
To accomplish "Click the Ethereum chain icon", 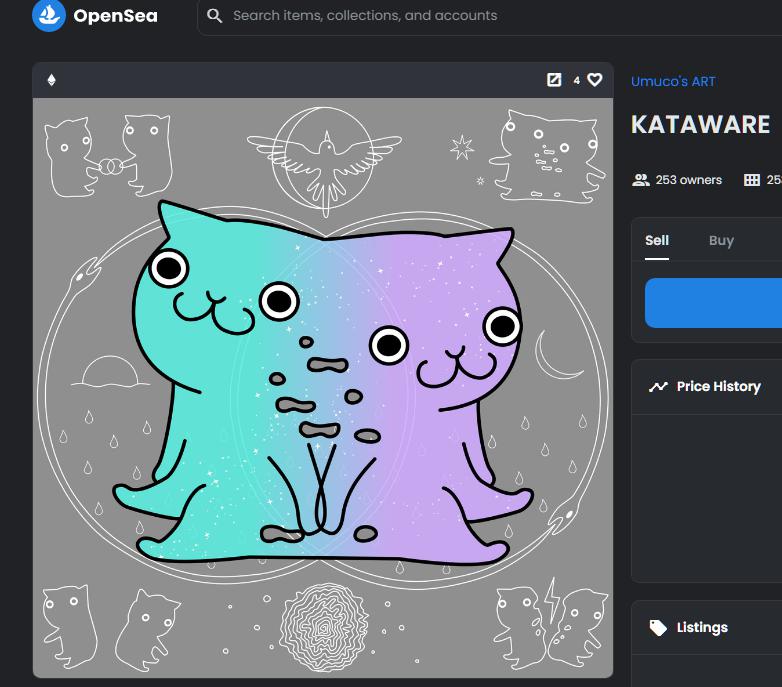I will click(51, 80).
